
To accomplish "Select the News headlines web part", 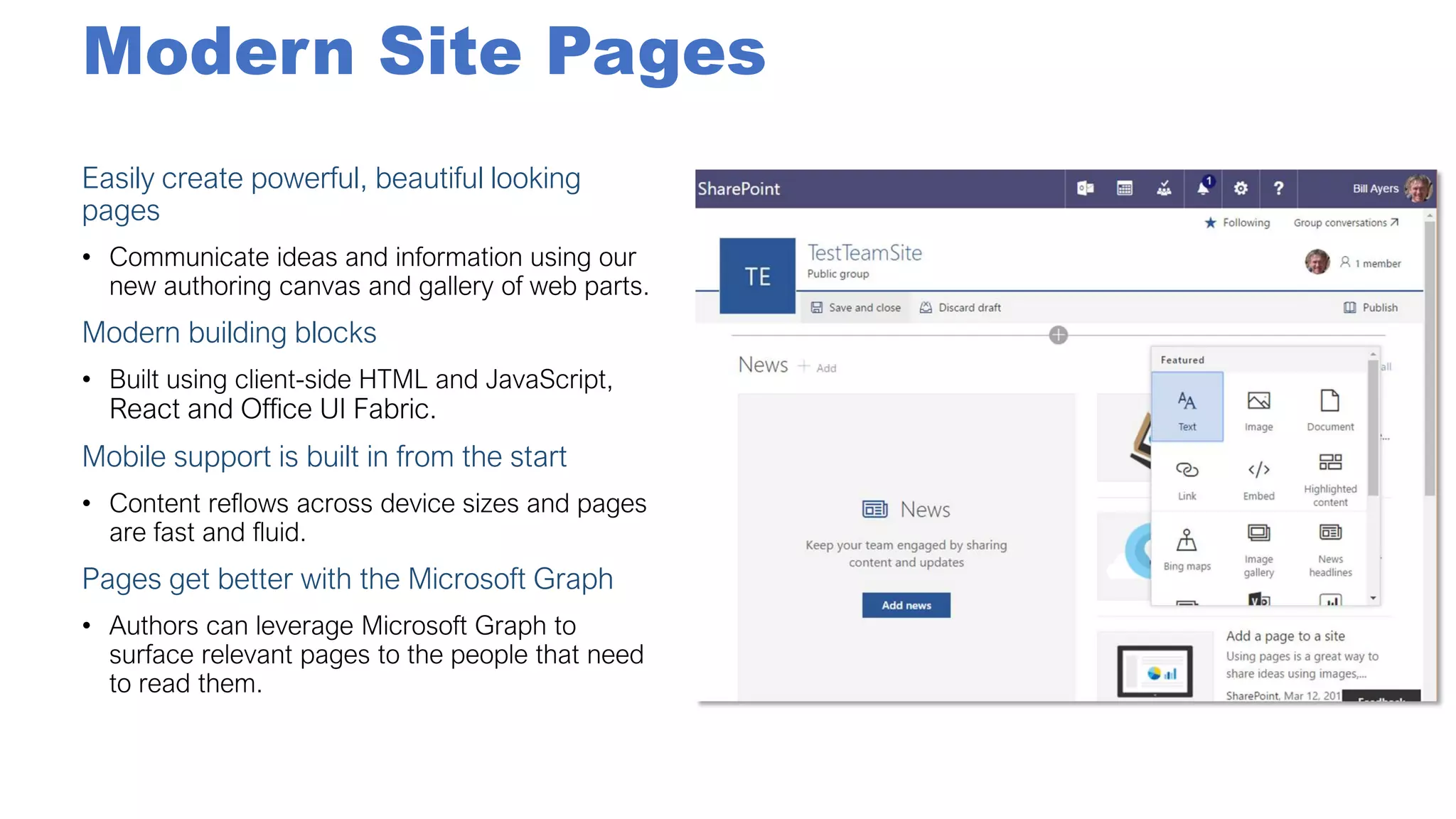I will pyautogui.click(x=1330, y=550).
